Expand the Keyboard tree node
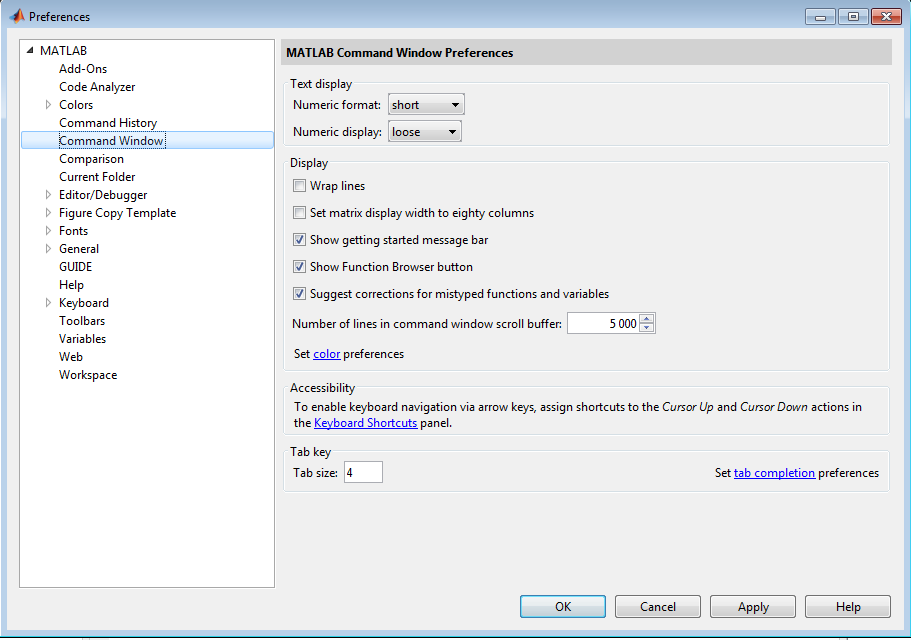This screenshot has height=640, width=911. (48, 303)
